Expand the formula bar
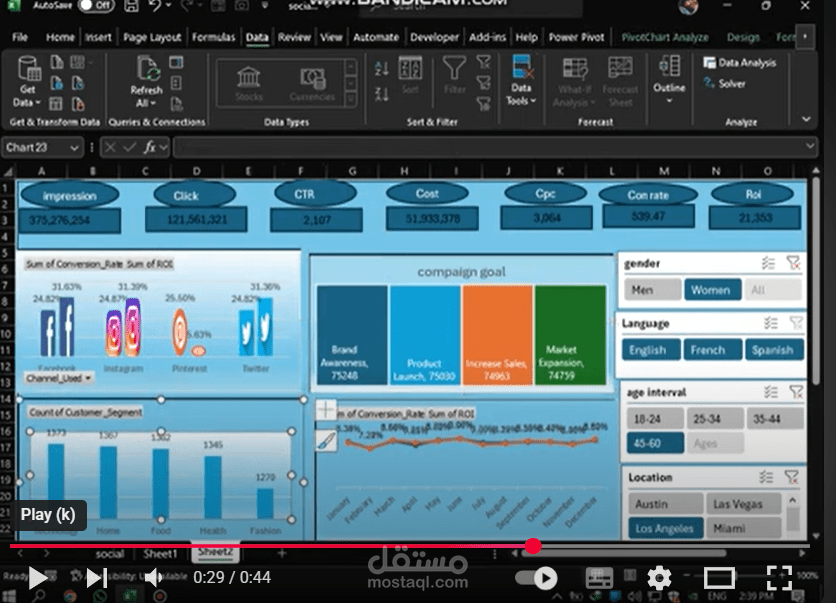The width and height of the screenshot is (836, 603). tap(810, 146)
